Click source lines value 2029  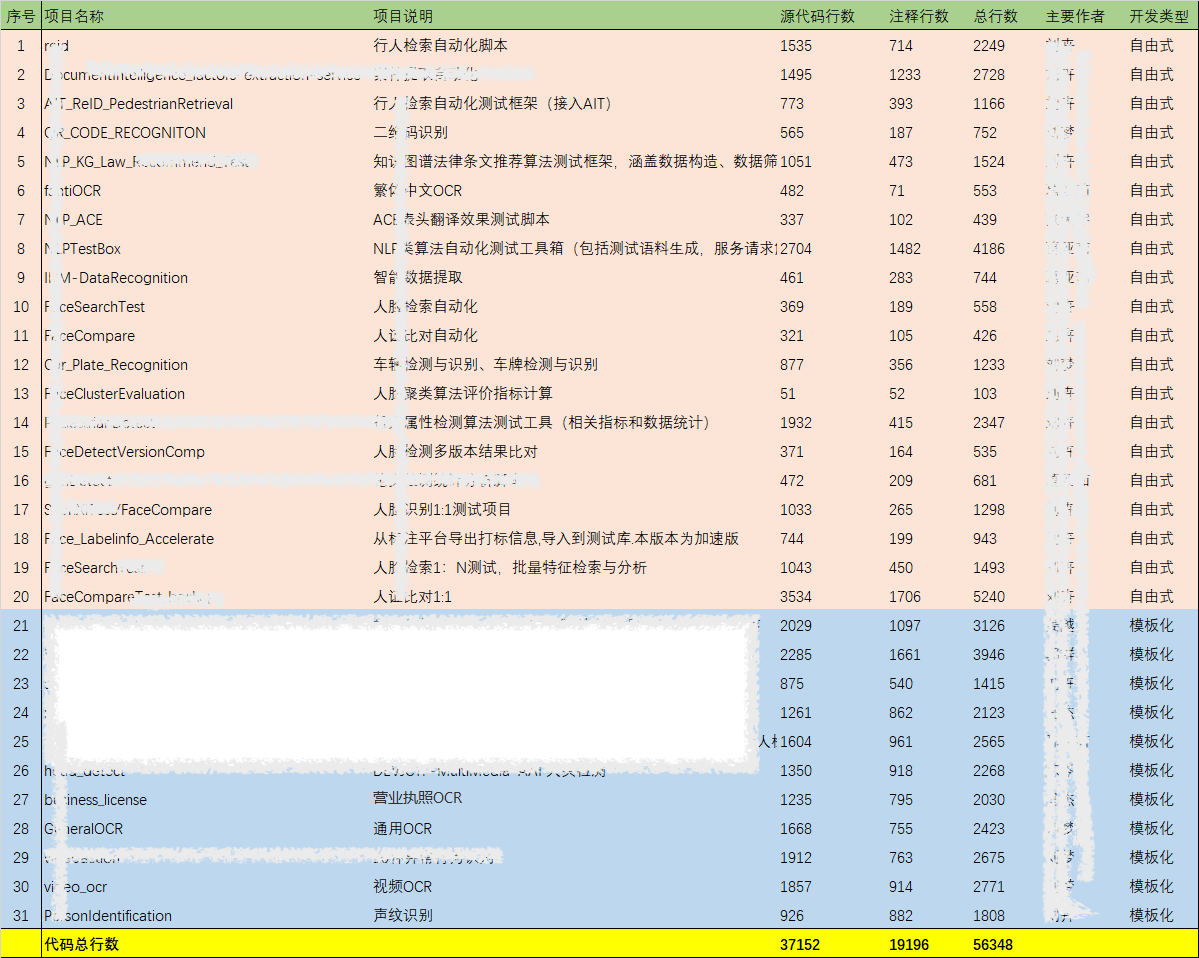coord(796,627)
